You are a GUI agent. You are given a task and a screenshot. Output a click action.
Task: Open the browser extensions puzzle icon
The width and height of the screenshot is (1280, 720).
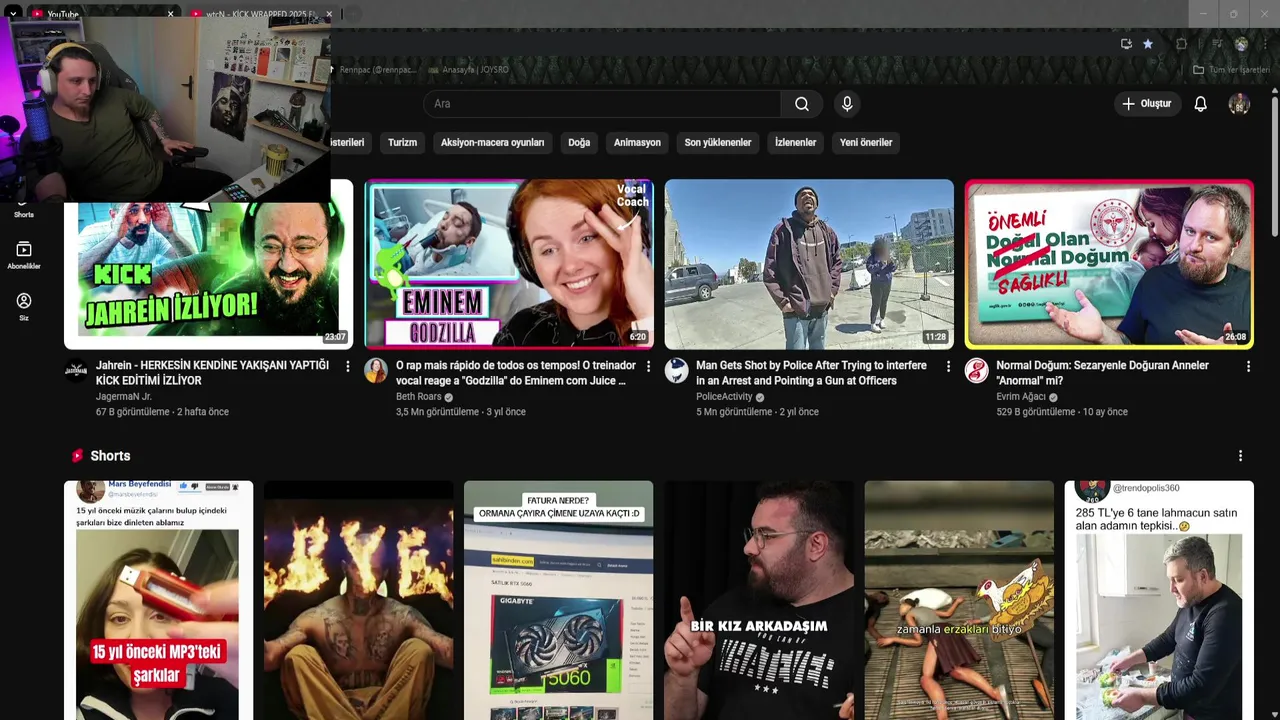pyautogui.click(x=1181, y=44)
